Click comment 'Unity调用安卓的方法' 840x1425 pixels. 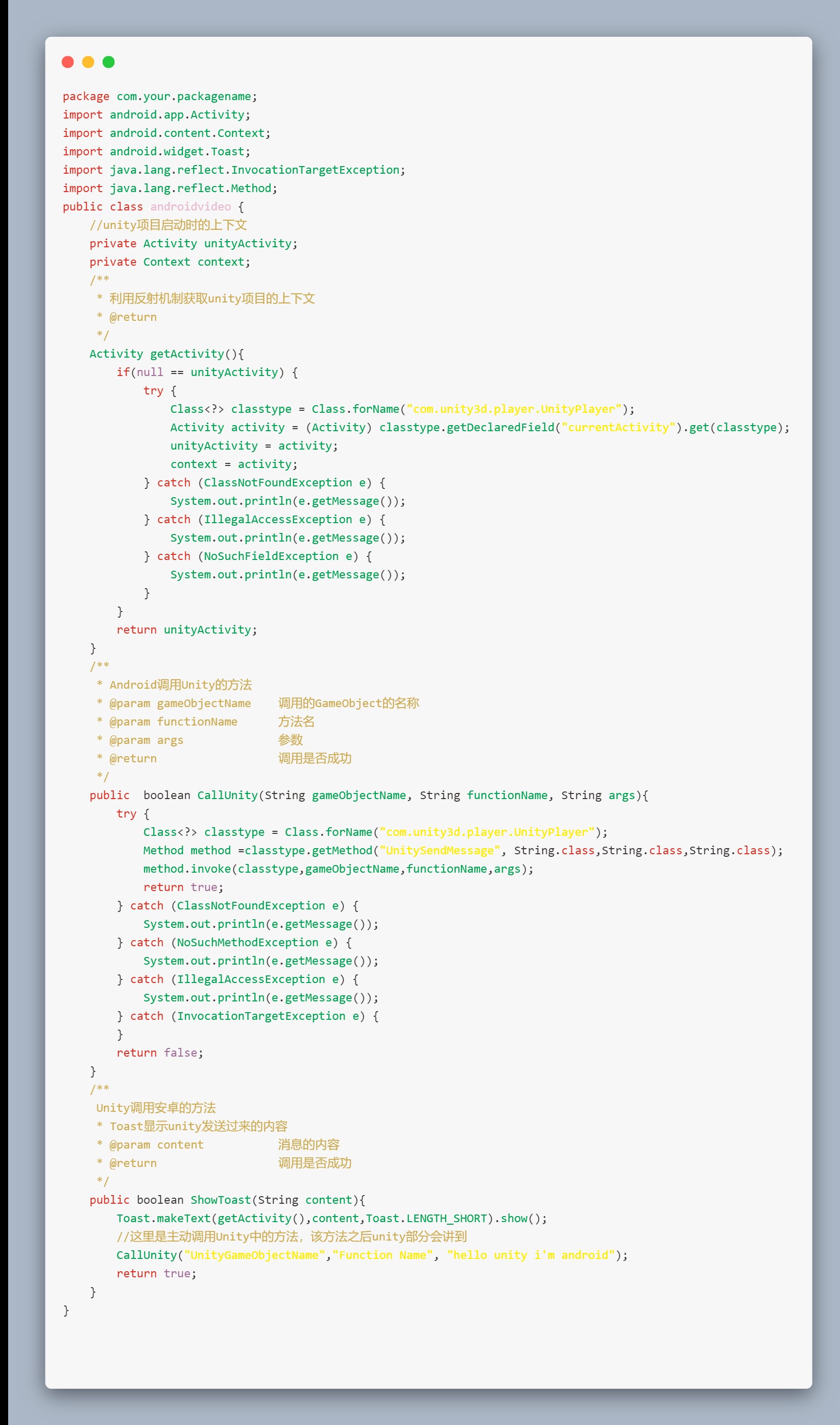click(x=156, y=1108)
